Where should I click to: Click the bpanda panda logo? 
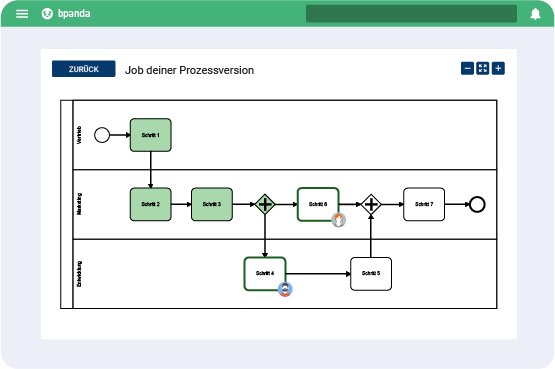click(x=47, y=14)
